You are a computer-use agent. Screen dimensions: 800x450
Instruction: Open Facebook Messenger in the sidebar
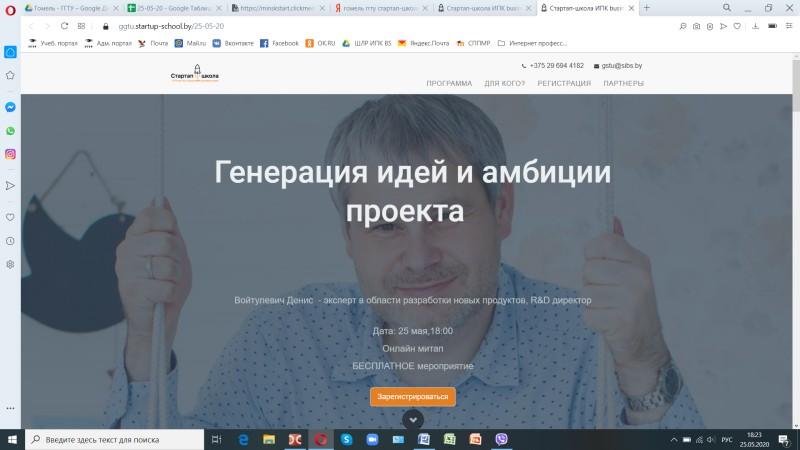coord(10,107)
